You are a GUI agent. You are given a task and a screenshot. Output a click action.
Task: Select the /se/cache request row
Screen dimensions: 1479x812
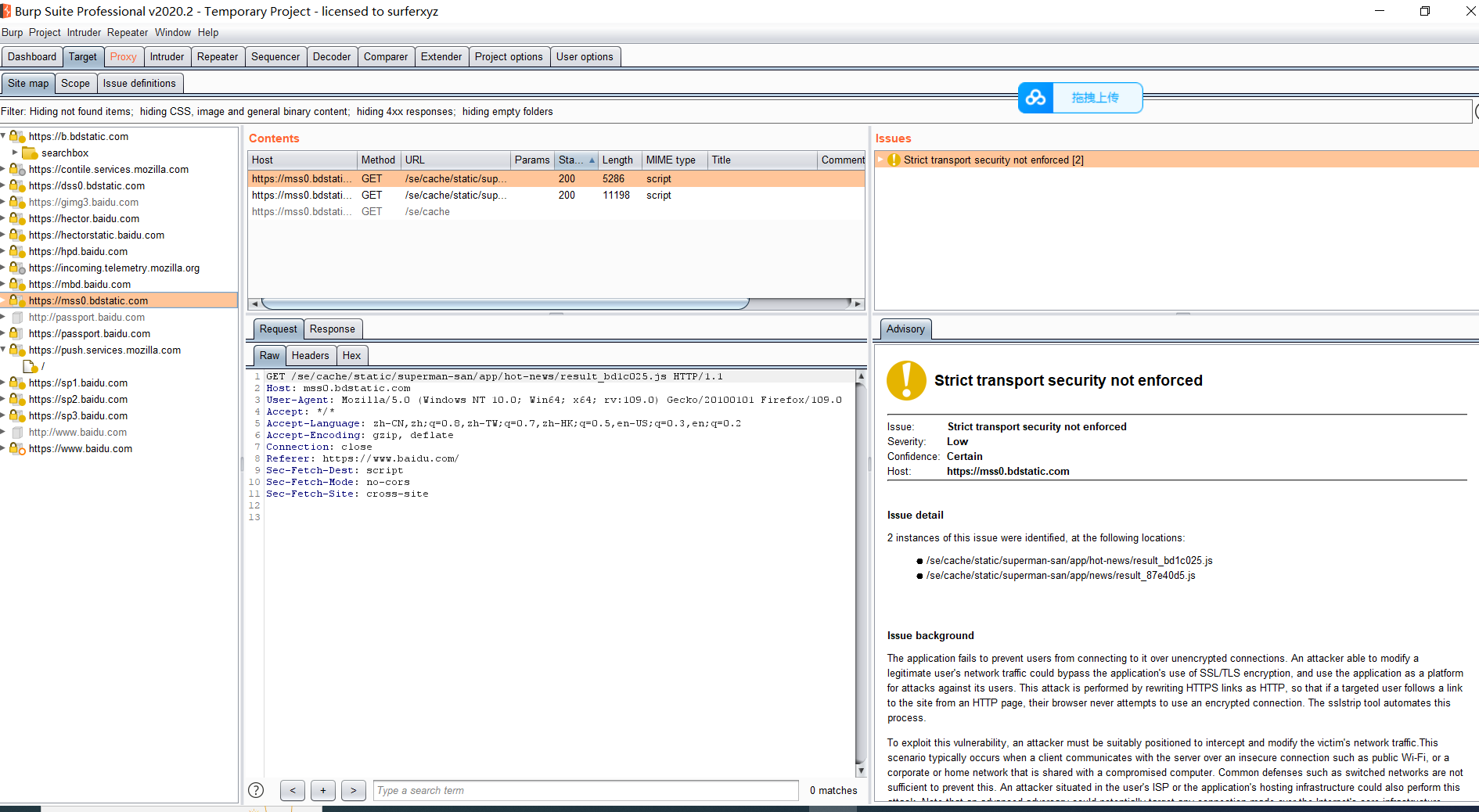(556, 211)
